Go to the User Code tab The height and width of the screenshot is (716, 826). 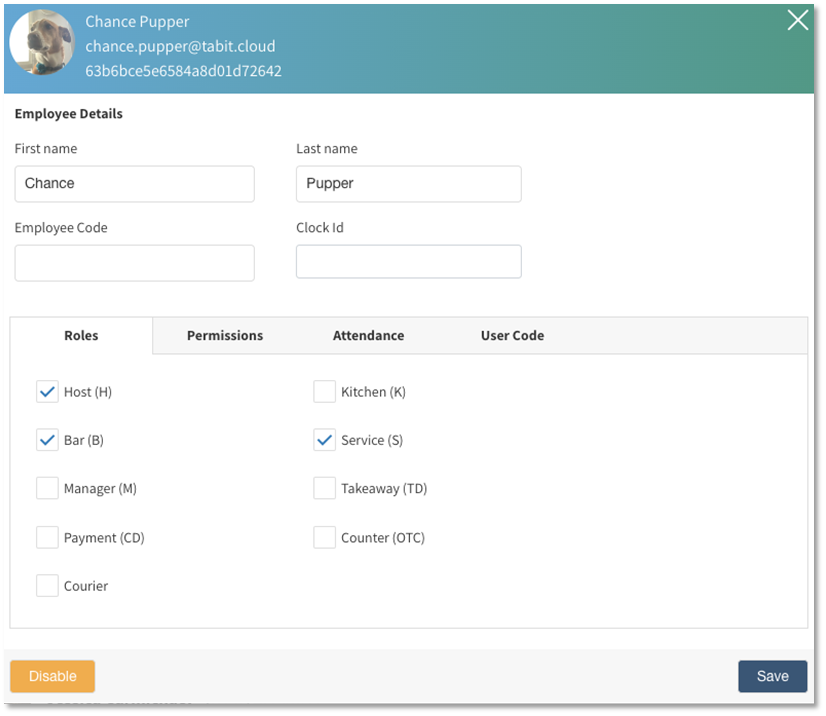coord(512,336)
